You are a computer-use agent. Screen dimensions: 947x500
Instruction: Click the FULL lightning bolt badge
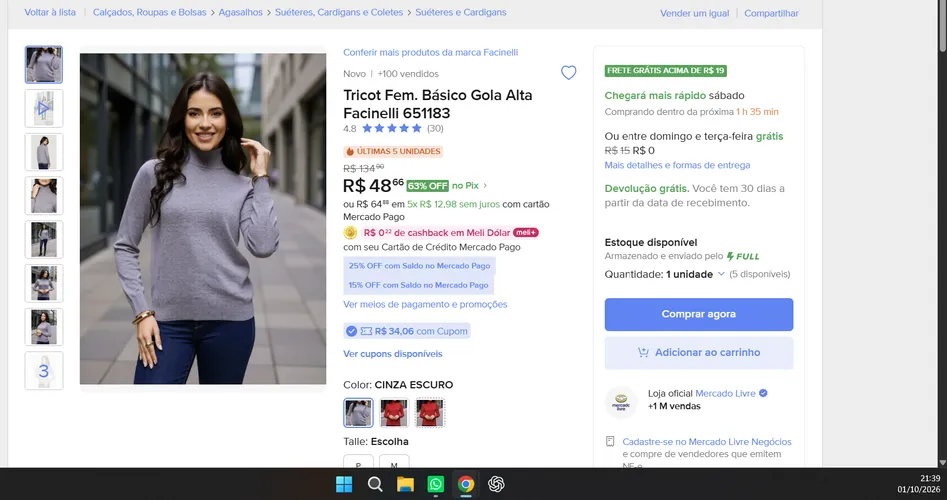point(743,257)
